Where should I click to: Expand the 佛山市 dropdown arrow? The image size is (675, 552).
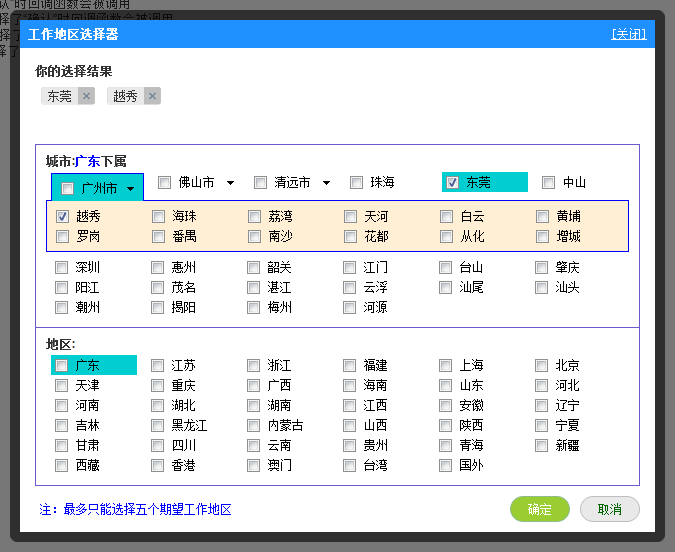pyautogui.click(x=230, y=183)
